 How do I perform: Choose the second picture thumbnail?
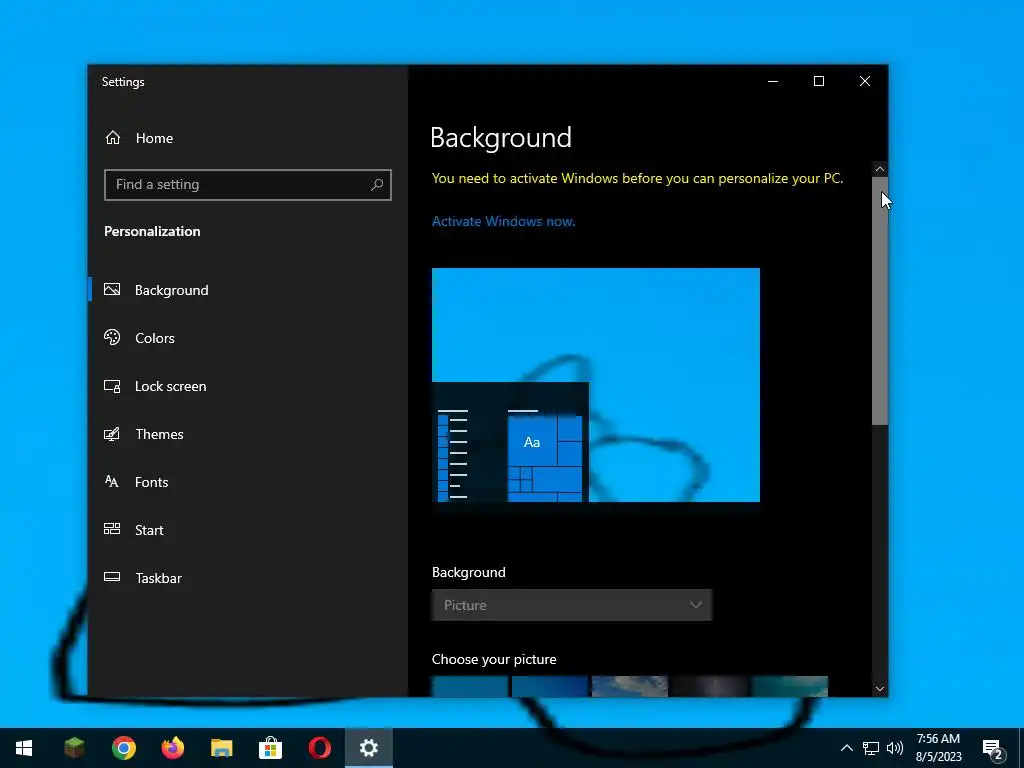pos(550,686)
